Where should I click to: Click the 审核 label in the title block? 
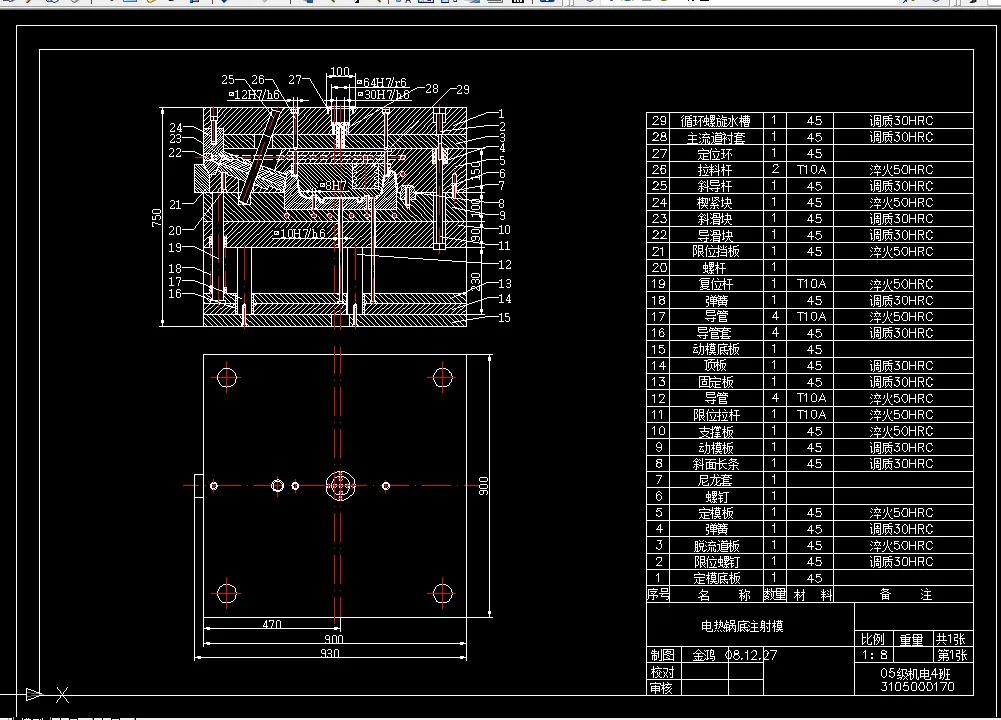[x=661, y=688]
